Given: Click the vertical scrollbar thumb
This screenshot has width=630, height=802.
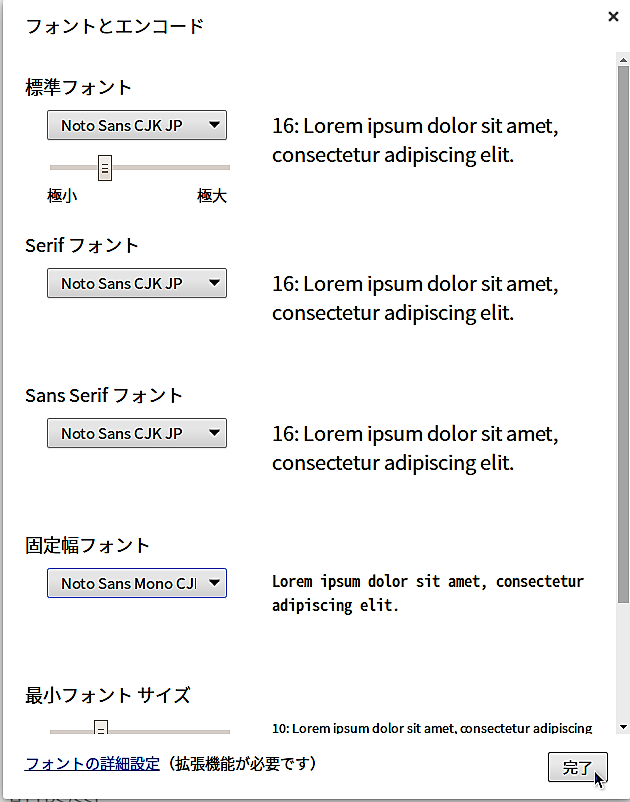Looking at the screenshot, I should coord(623,334).
